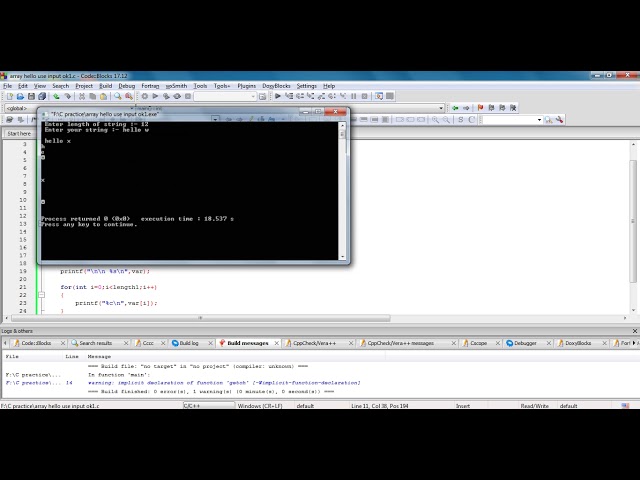Switch to the DoxyBlocks tab

point(578,343)
